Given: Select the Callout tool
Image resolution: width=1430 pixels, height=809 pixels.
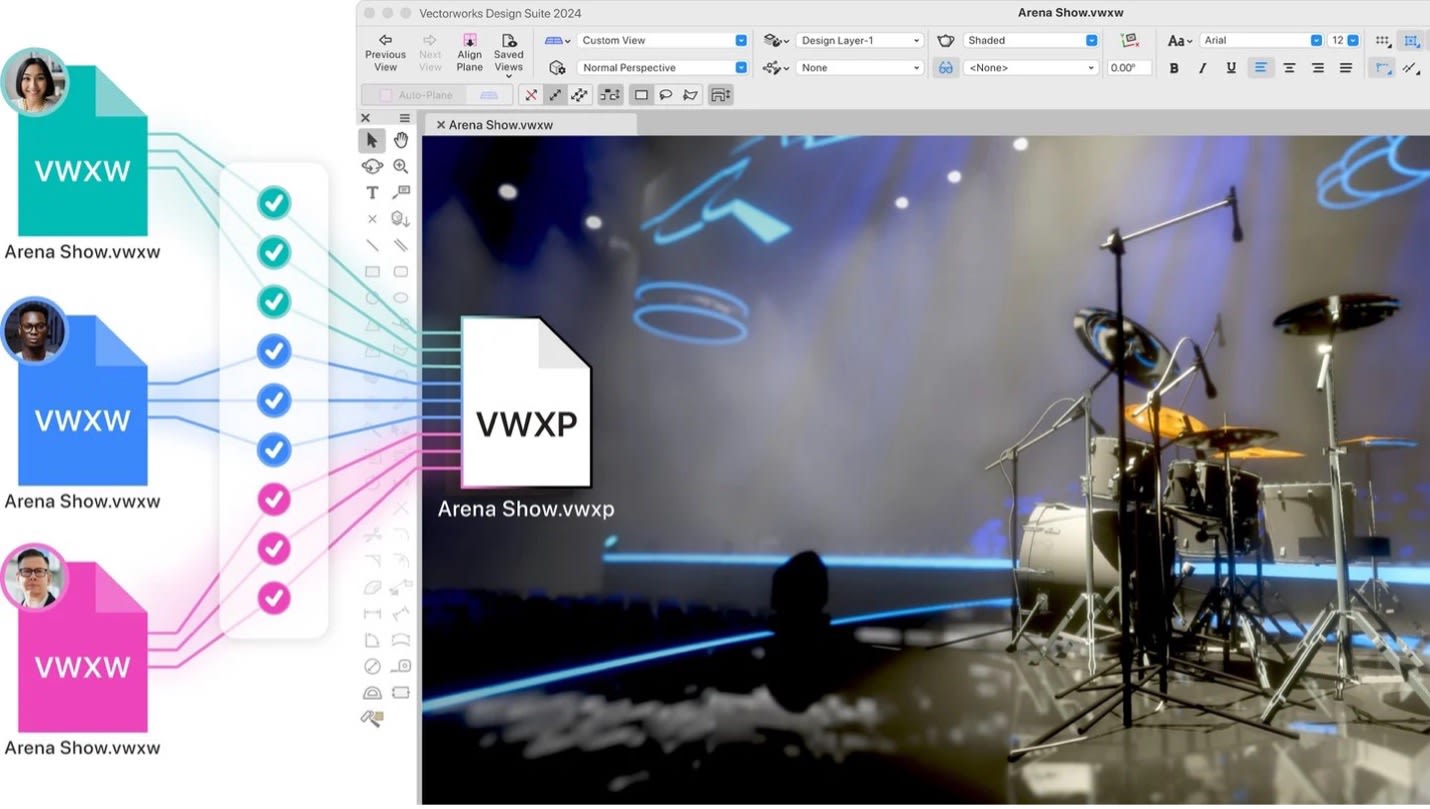Looking at the screenshot, I should tap(400, 192).
